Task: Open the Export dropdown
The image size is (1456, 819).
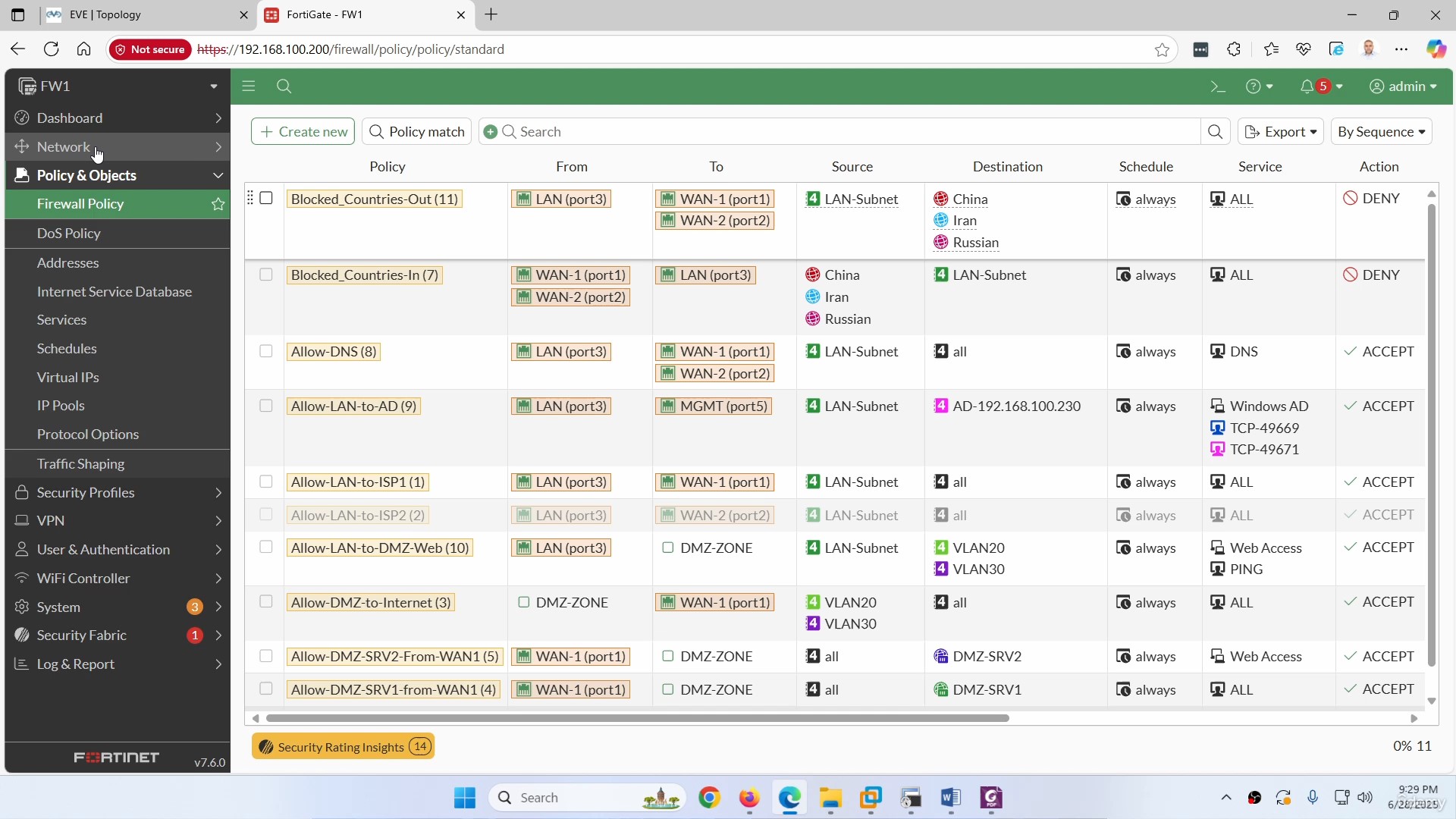Action: [1281, 131]
